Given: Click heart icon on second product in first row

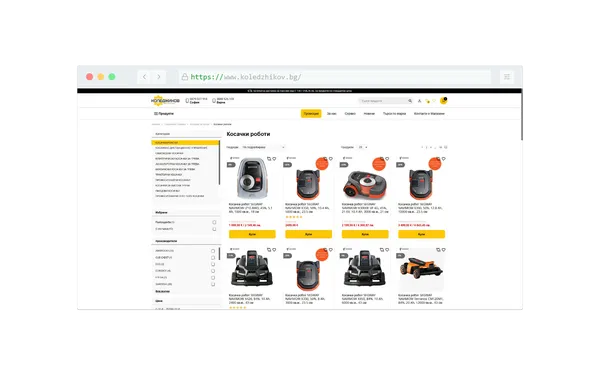Looking at the screenshot, I should click(x=331, y=158).
